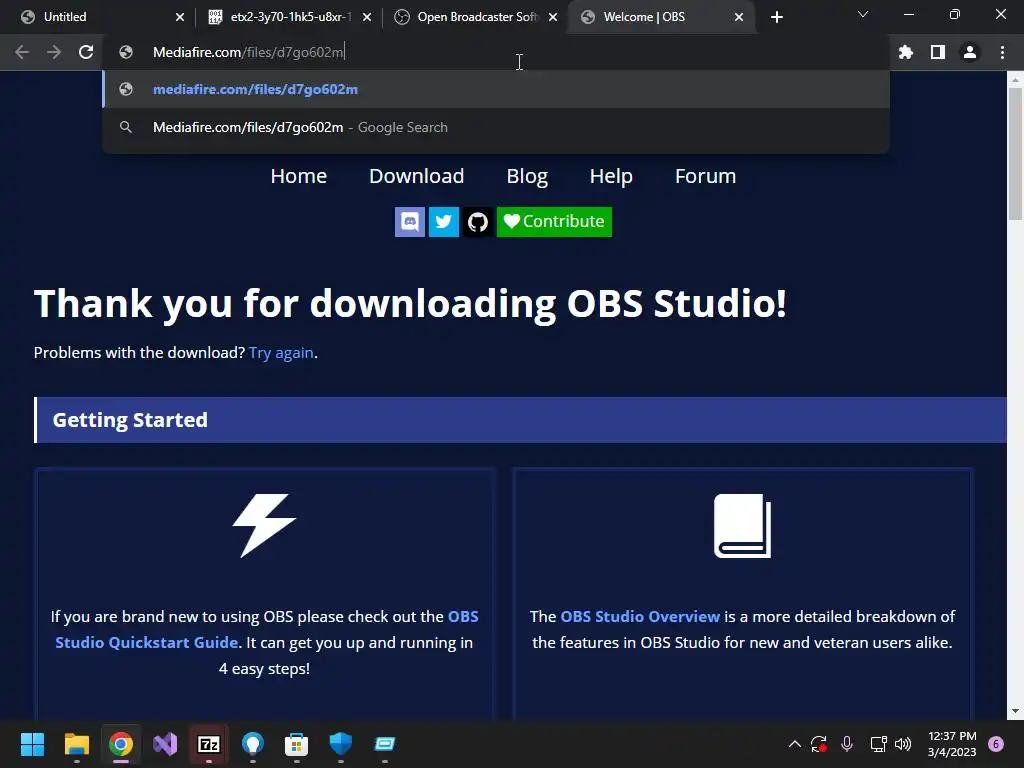Viewport: 1024px width, 768px height.
Task: Open the lightbulb Tips app on taskbar
Action: [253, 744]
